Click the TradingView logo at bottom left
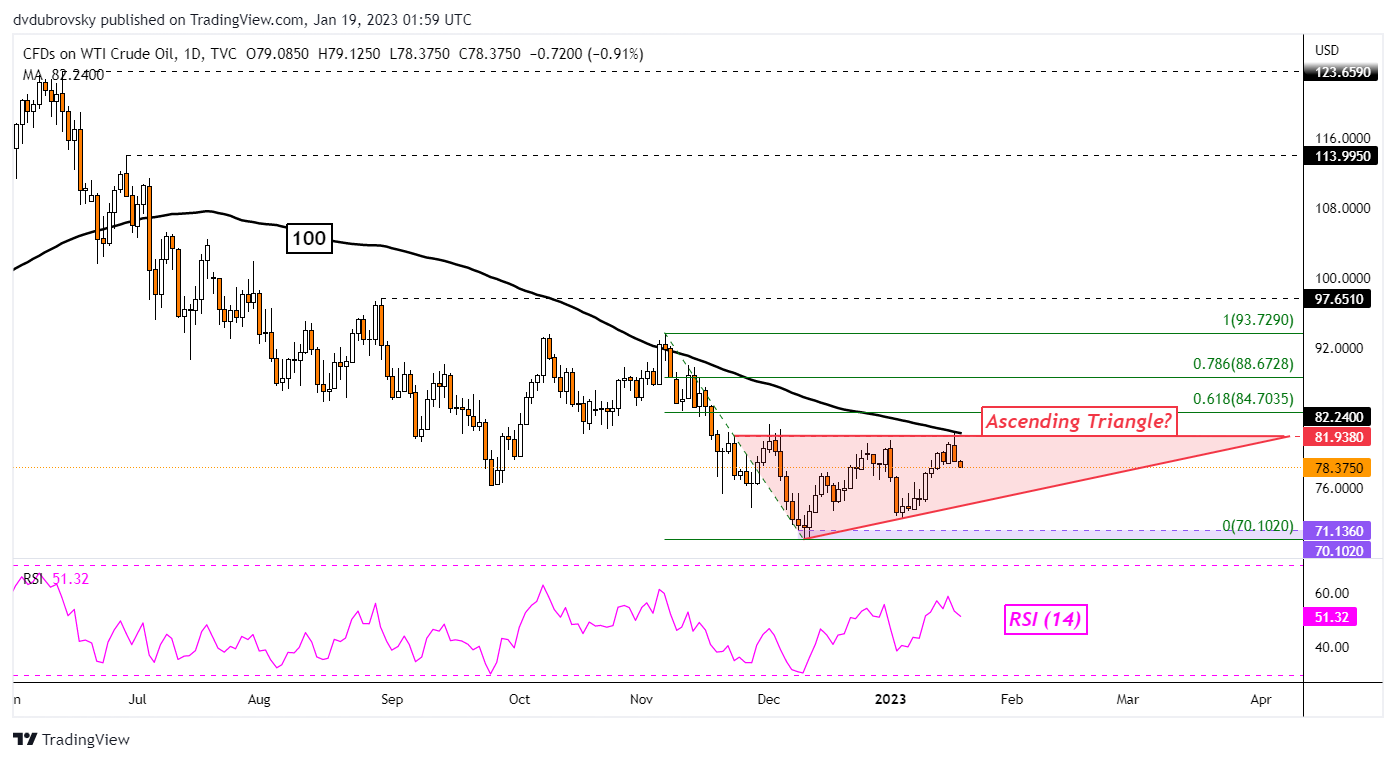Viewport: 1396px width, 761px height. pyautogui.click(x=71, y=740)
